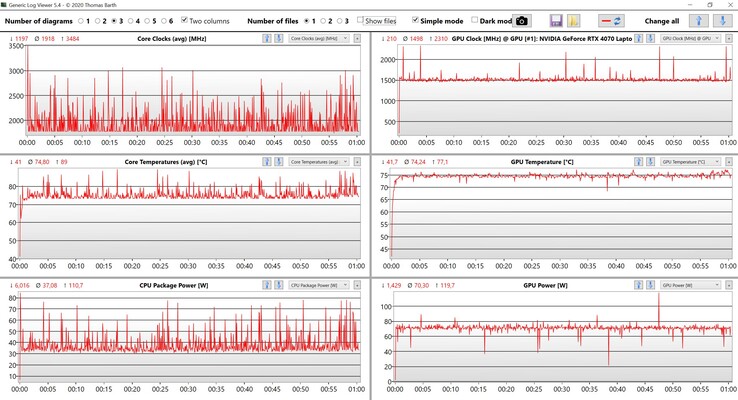This screenshot has height=400, width=738.
Task: Open the Core Clocks (avg) metric dropdown
Action: tap(318, 38)
